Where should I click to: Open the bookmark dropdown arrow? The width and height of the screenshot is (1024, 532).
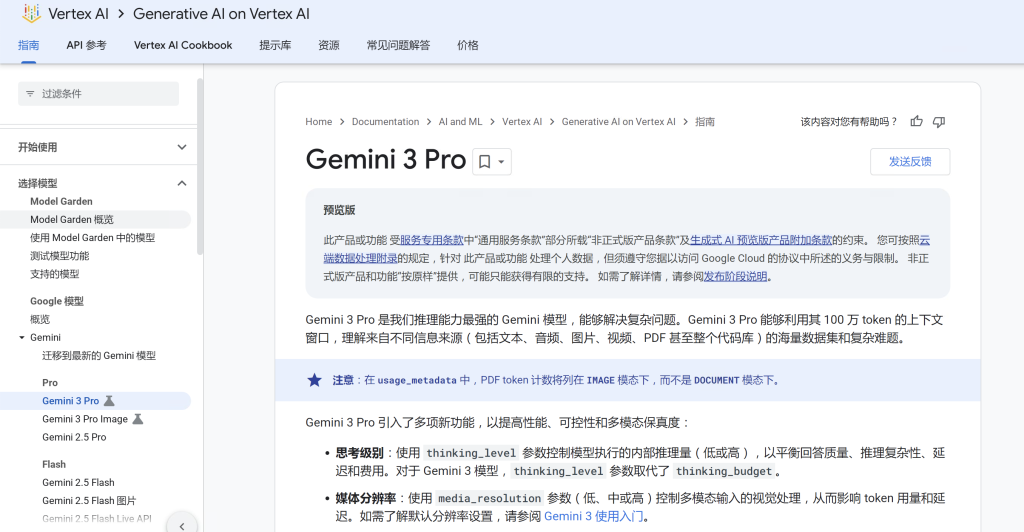(501, 162)
